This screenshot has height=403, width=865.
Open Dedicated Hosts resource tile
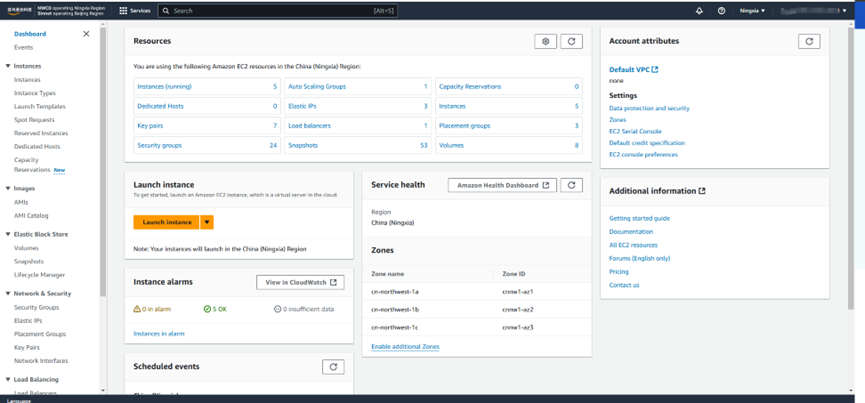[x=207, y=106]
